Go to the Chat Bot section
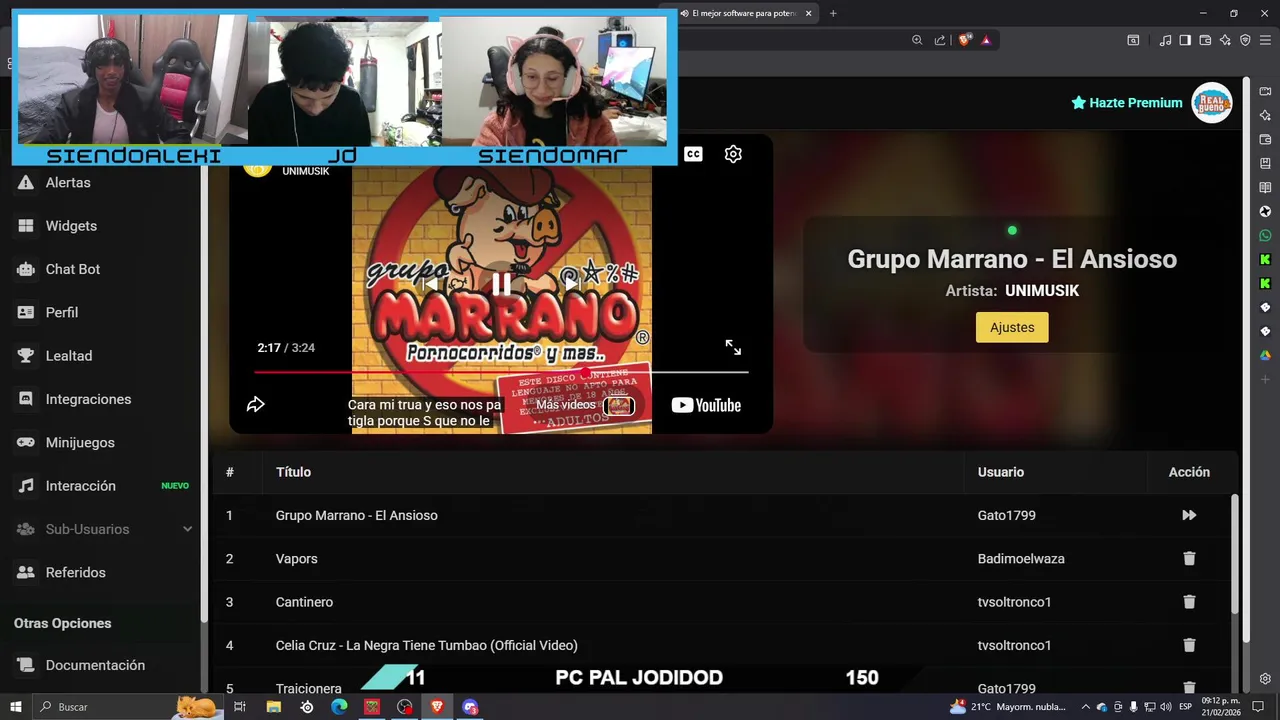This screenshot has width=1280, height=720. 72,269
